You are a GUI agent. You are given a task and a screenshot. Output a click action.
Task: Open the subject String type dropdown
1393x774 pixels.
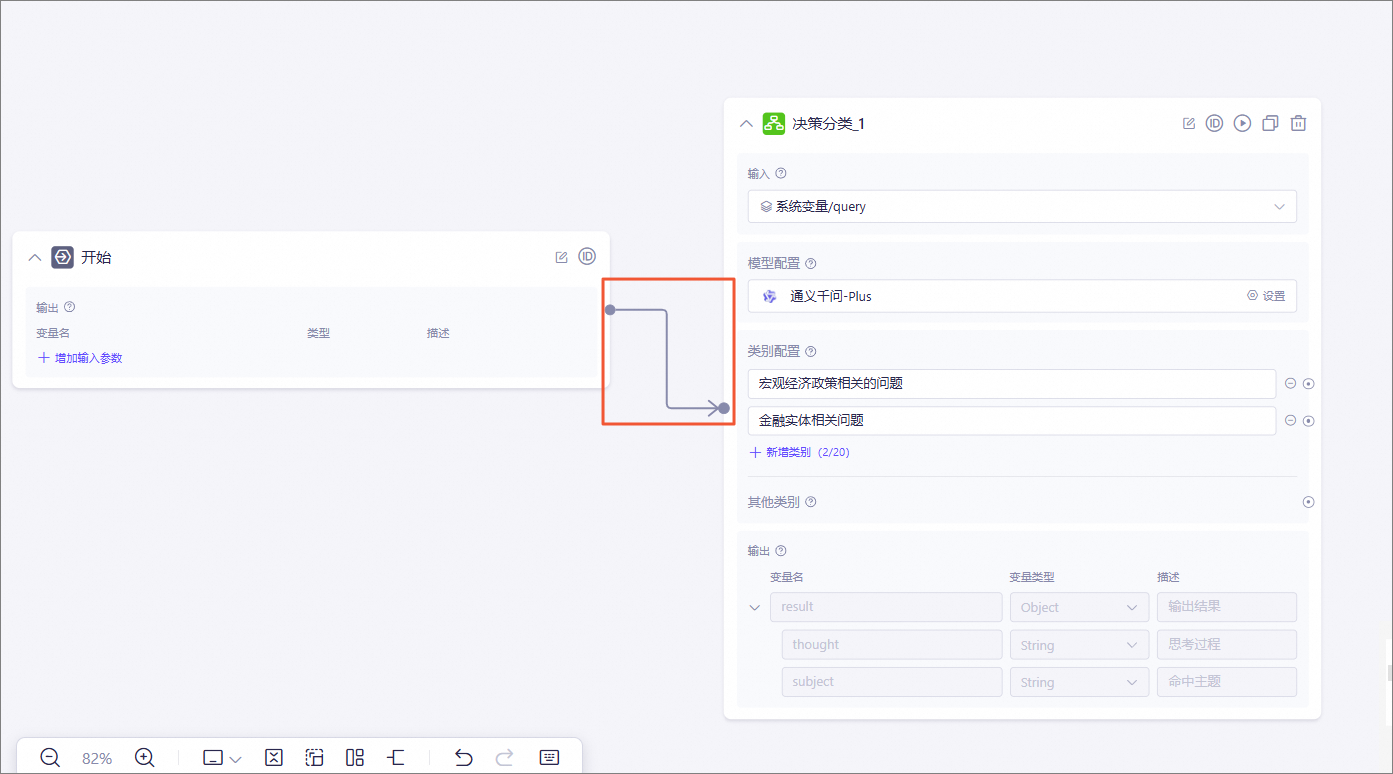click(1079, 682)
